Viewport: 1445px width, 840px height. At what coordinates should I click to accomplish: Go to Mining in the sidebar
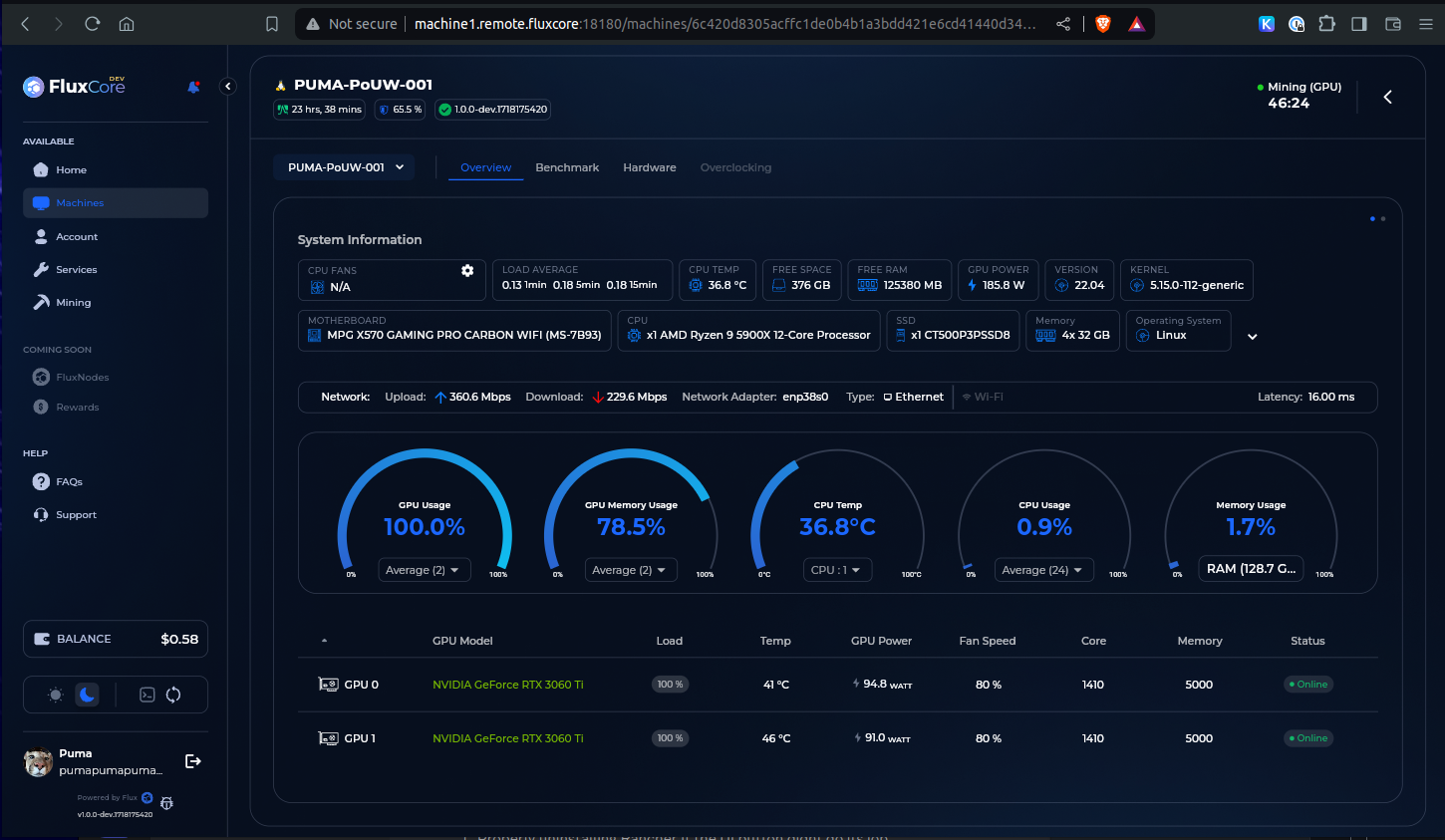[73, 303]
